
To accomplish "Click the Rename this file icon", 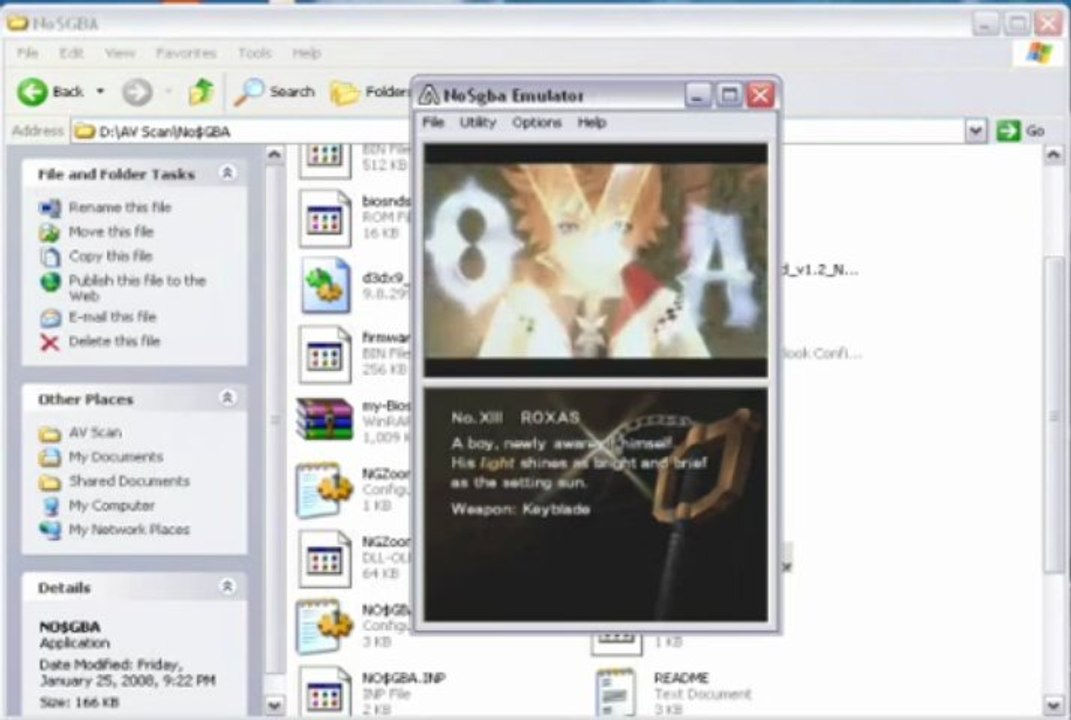I will 50,208.
